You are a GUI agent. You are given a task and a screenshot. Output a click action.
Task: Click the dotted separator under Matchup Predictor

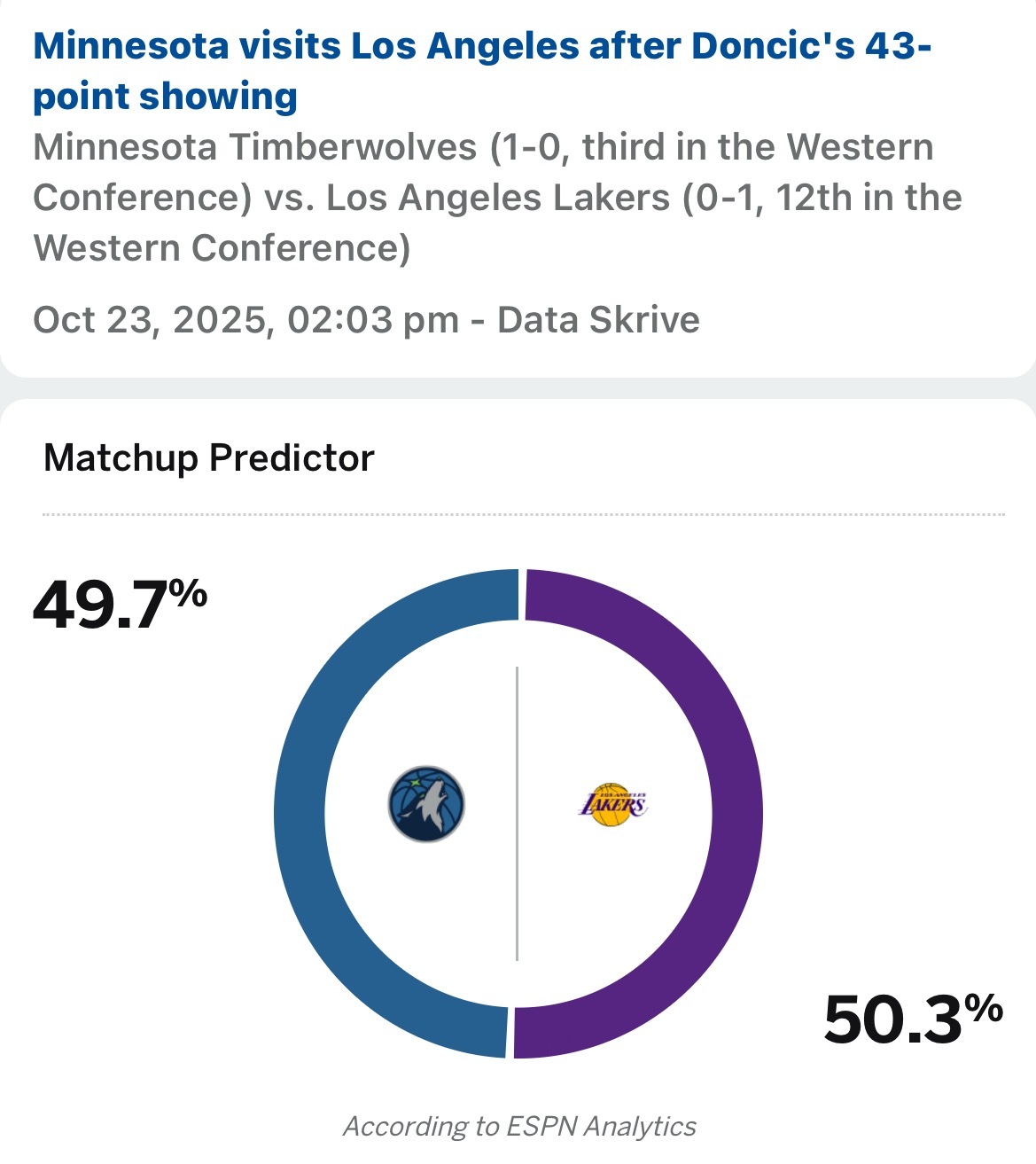tap(523, 514)
